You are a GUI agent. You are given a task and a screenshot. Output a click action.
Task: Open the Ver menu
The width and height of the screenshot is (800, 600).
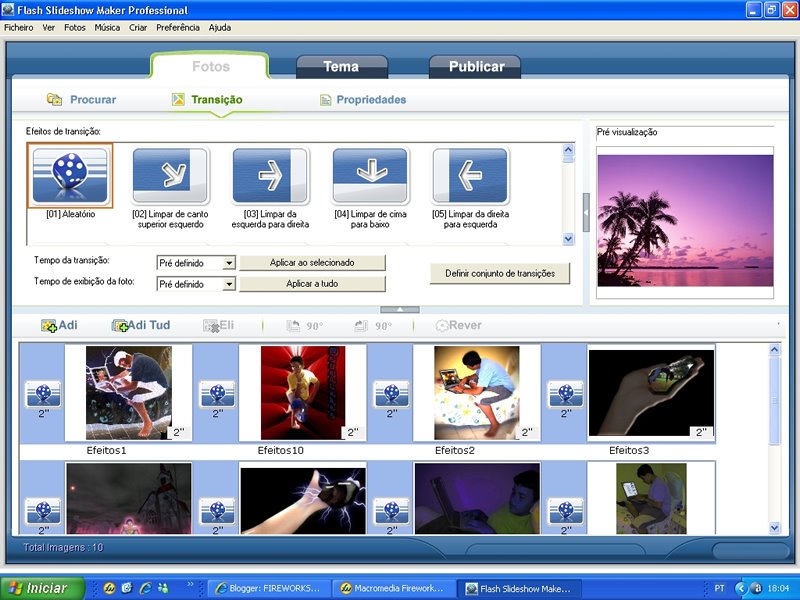[48, 28]
